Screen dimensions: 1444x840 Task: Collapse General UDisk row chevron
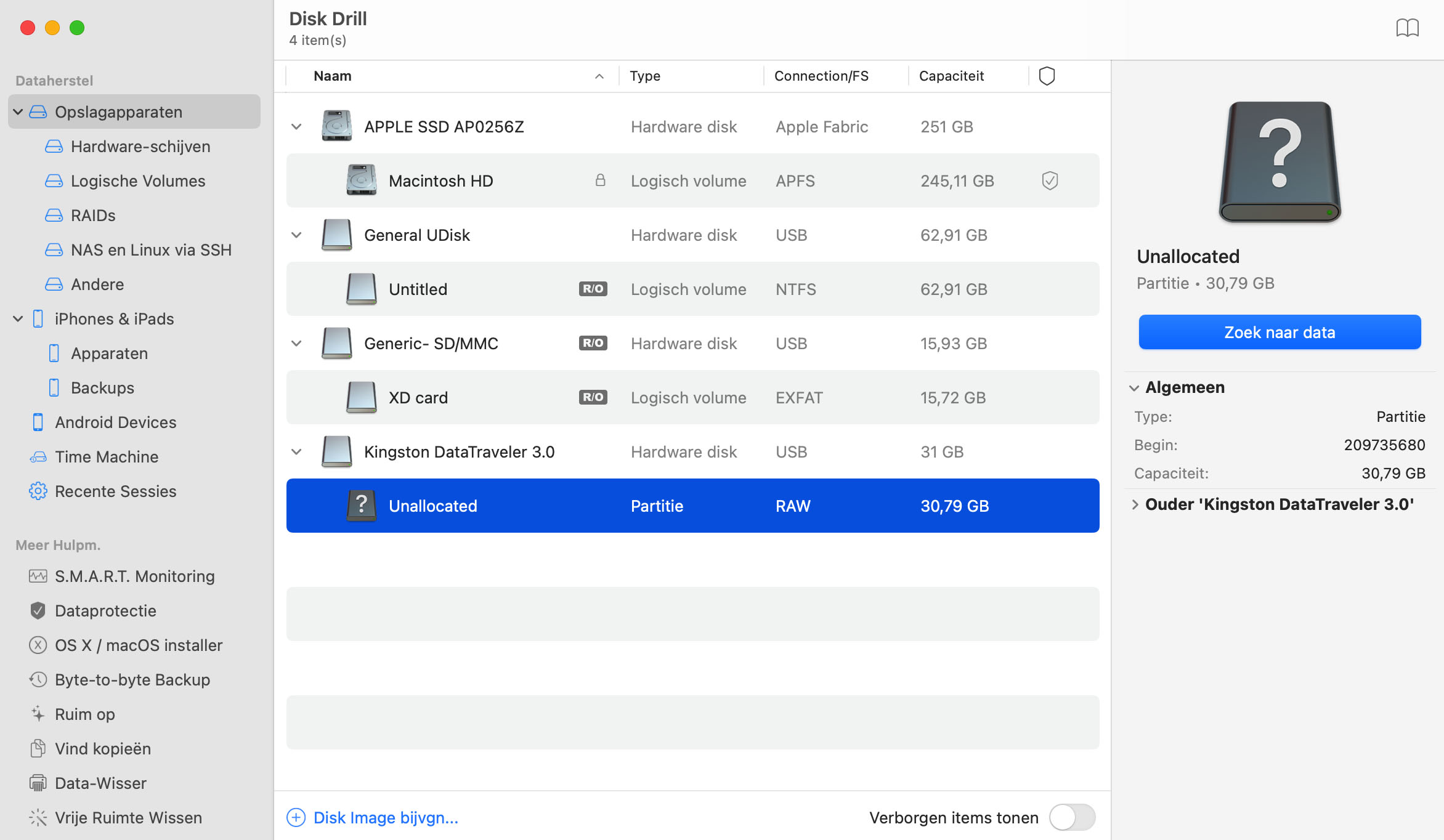coord(296,235)
